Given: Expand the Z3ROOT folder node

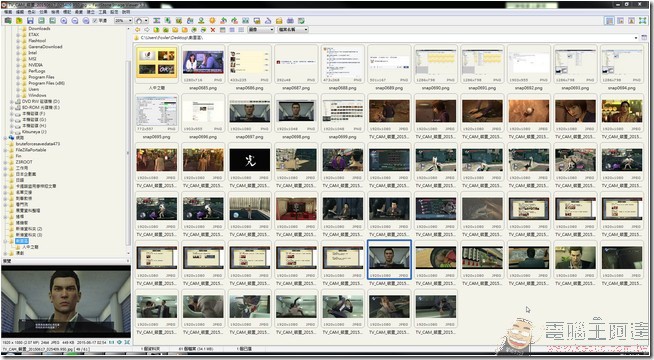Looking at the screenshot, I should (x=5, y=162).
